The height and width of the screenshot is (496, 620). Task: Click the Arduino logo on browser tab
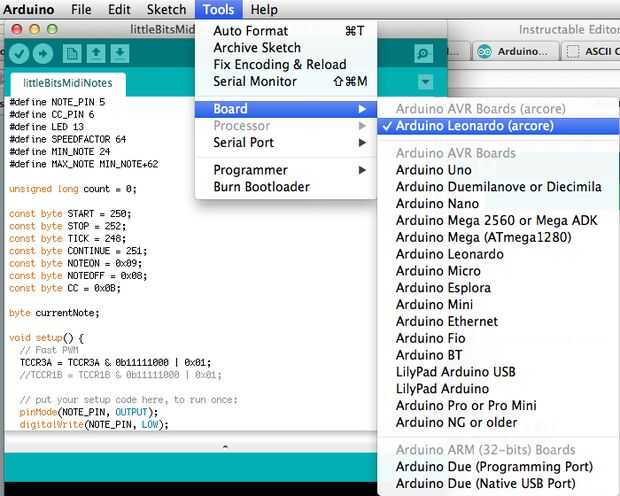pyautogui.click(x=484, y=51)
